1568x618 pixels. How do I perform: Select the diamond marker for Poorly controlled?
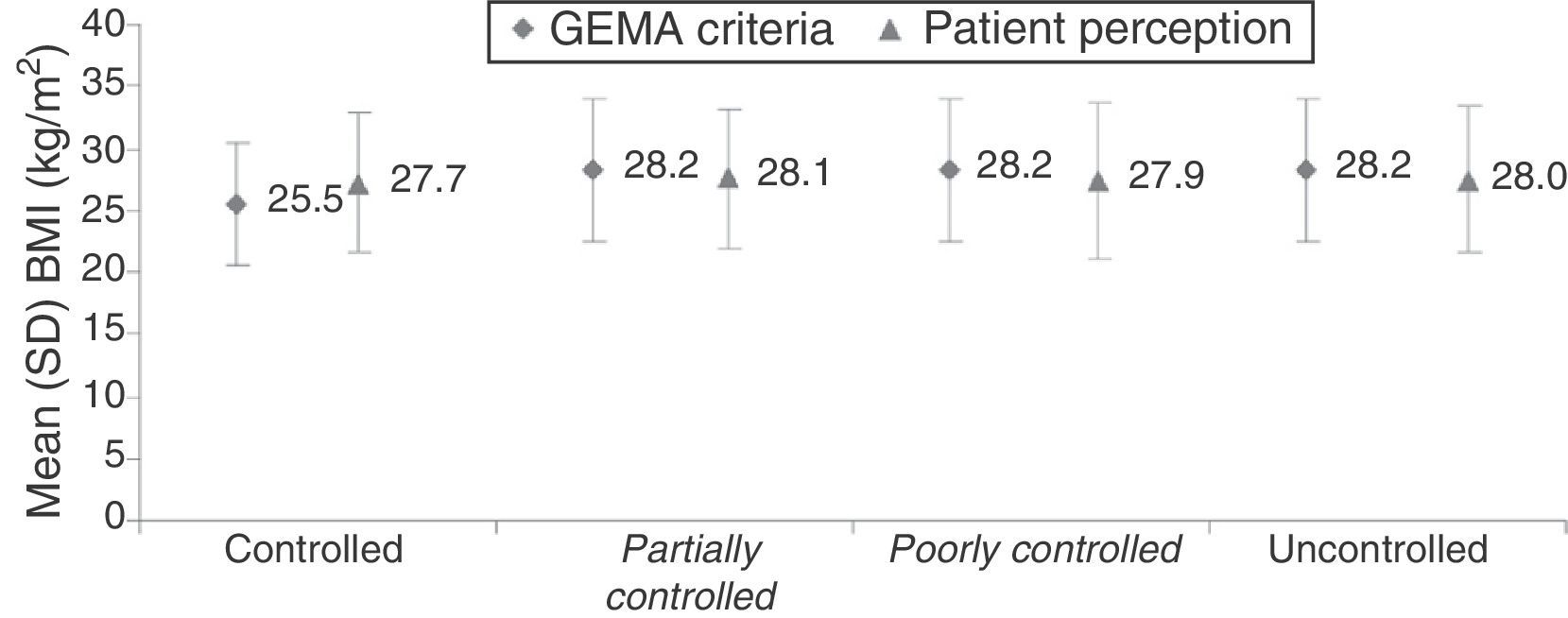coord(950,170)
